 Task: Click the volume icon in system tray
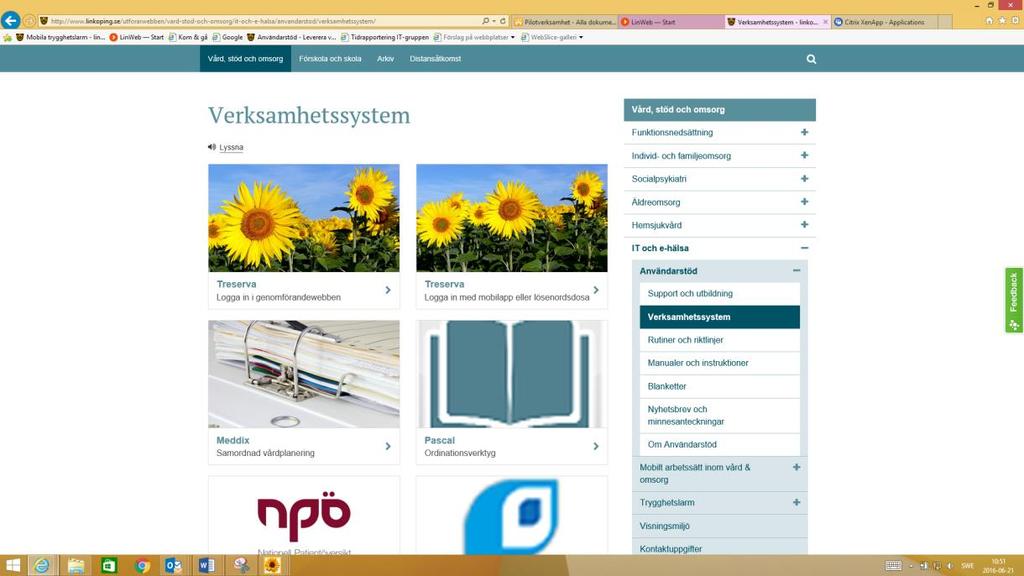950,566
